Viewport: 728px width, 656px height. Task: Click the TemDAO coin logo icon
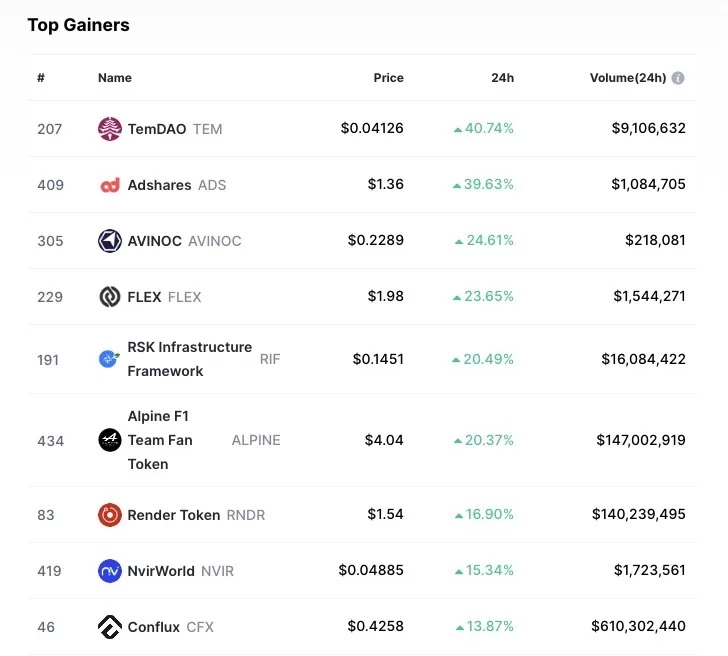[110, 129]
